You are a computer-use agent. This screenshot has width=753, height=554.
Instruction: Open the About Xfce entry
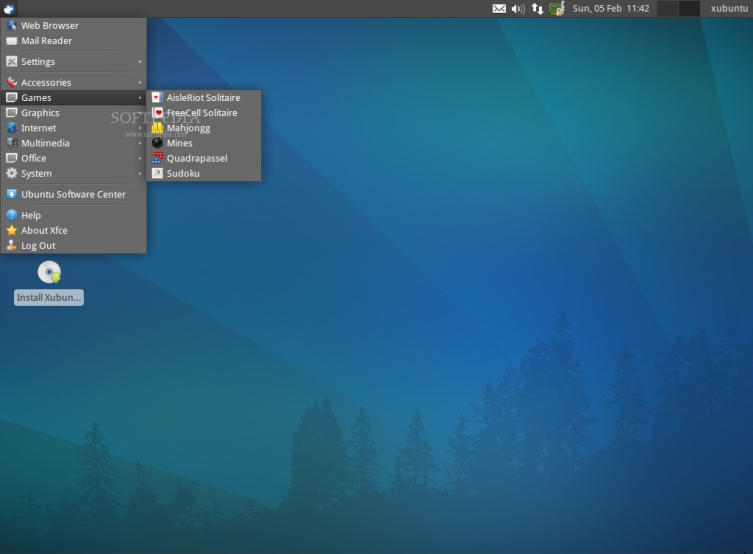tap(73, 230)
